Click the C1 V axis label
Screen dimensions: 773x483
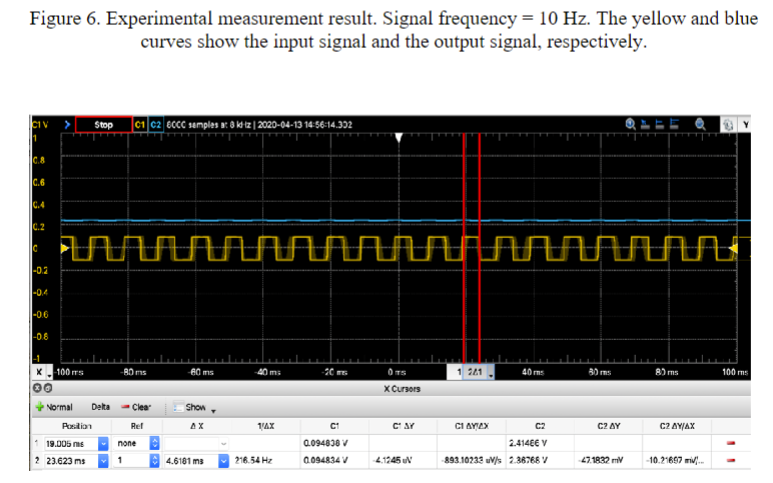click(40, 125)
